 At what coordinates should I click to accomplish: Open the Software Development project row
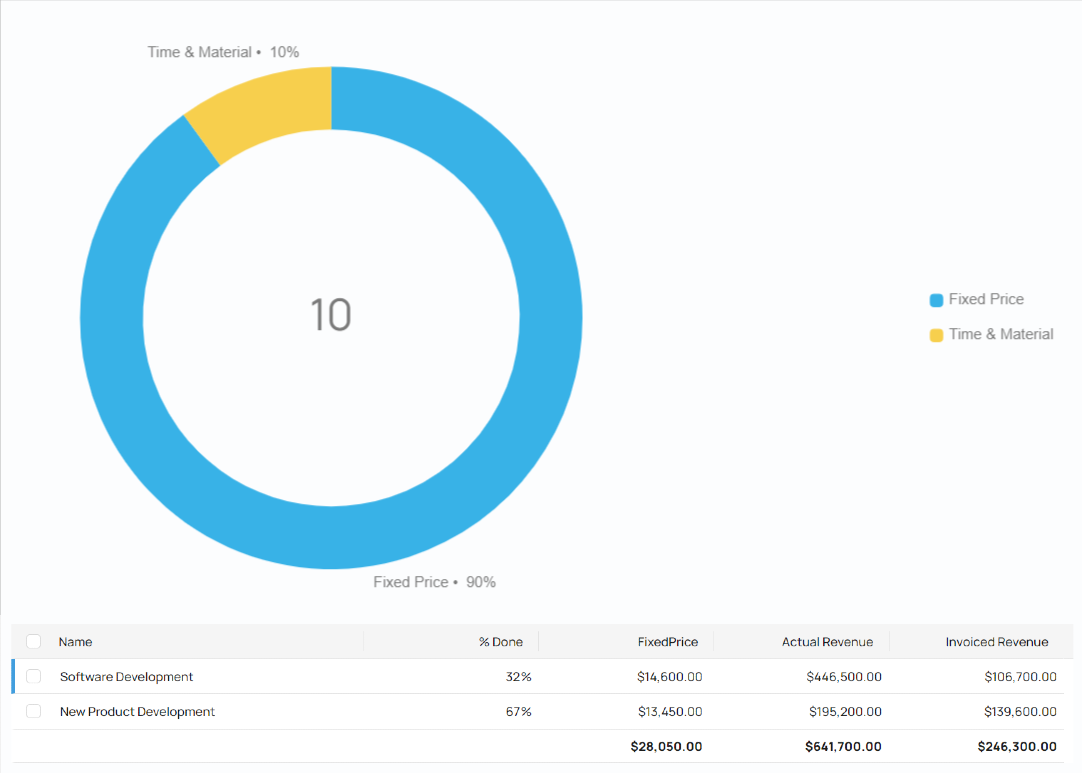coord(126,677)
